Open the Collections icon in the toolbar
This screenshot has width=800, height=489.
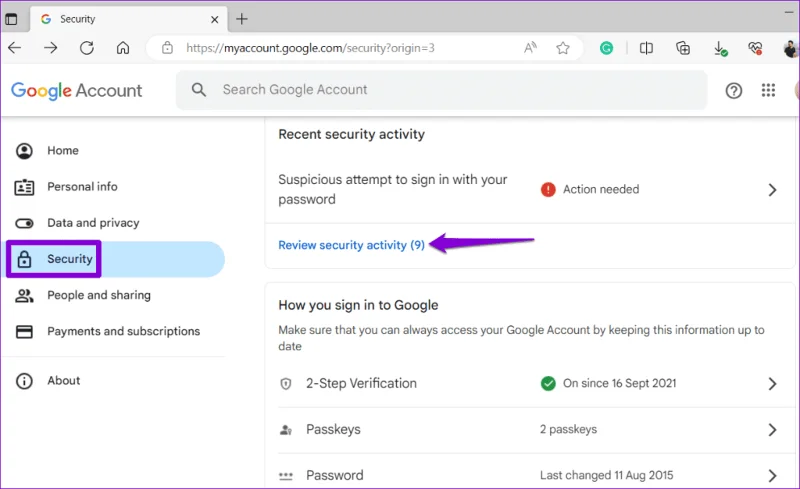pyautogui.click(x=683, y=48)
